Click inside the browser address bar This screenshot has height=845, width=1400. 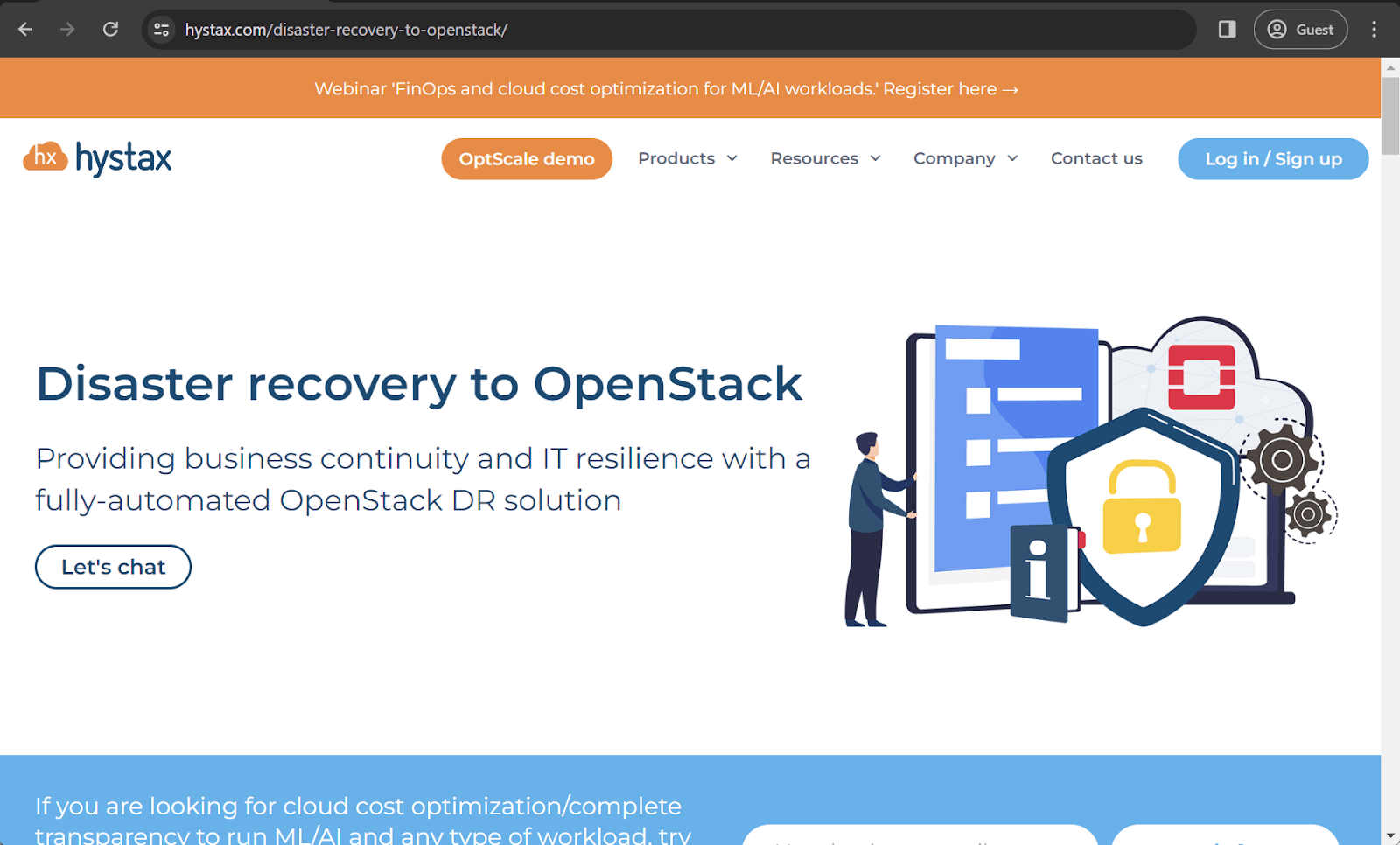click(612, 29)
